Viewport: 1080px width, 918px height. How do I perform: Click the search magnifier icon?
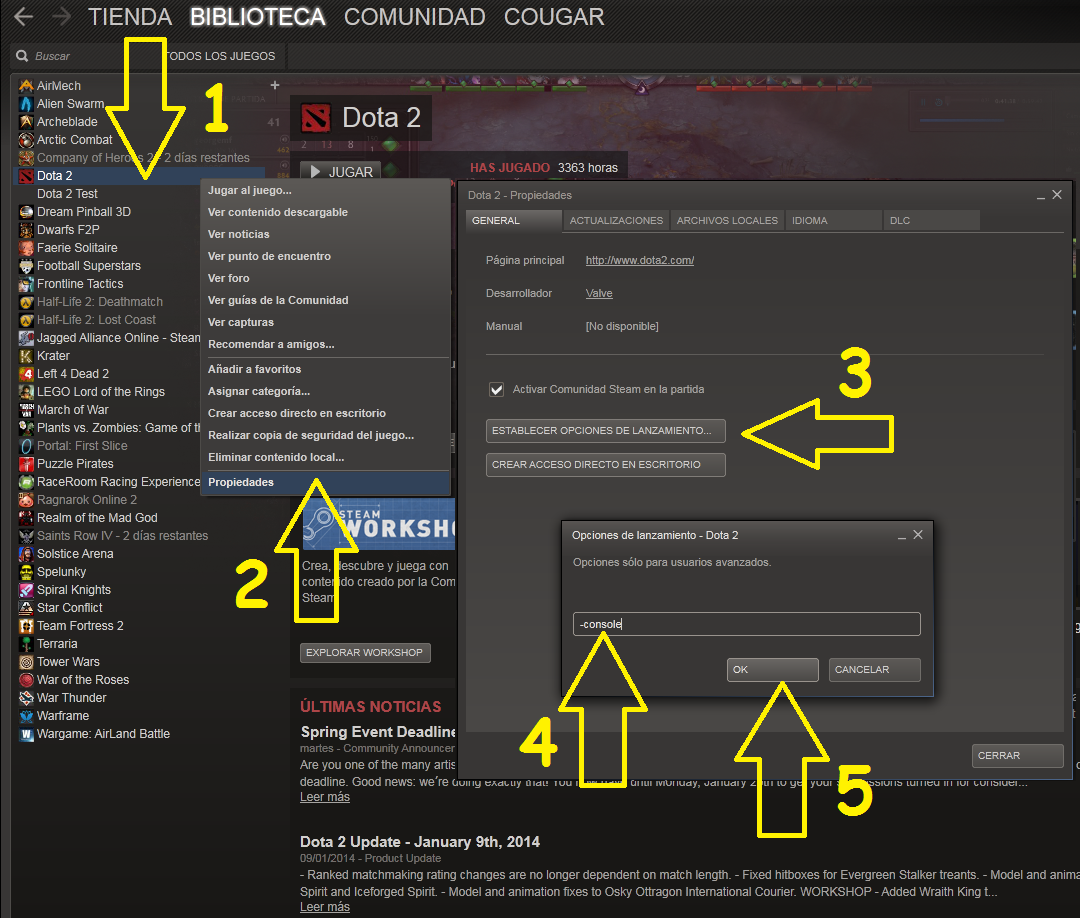tap(22, 56)
